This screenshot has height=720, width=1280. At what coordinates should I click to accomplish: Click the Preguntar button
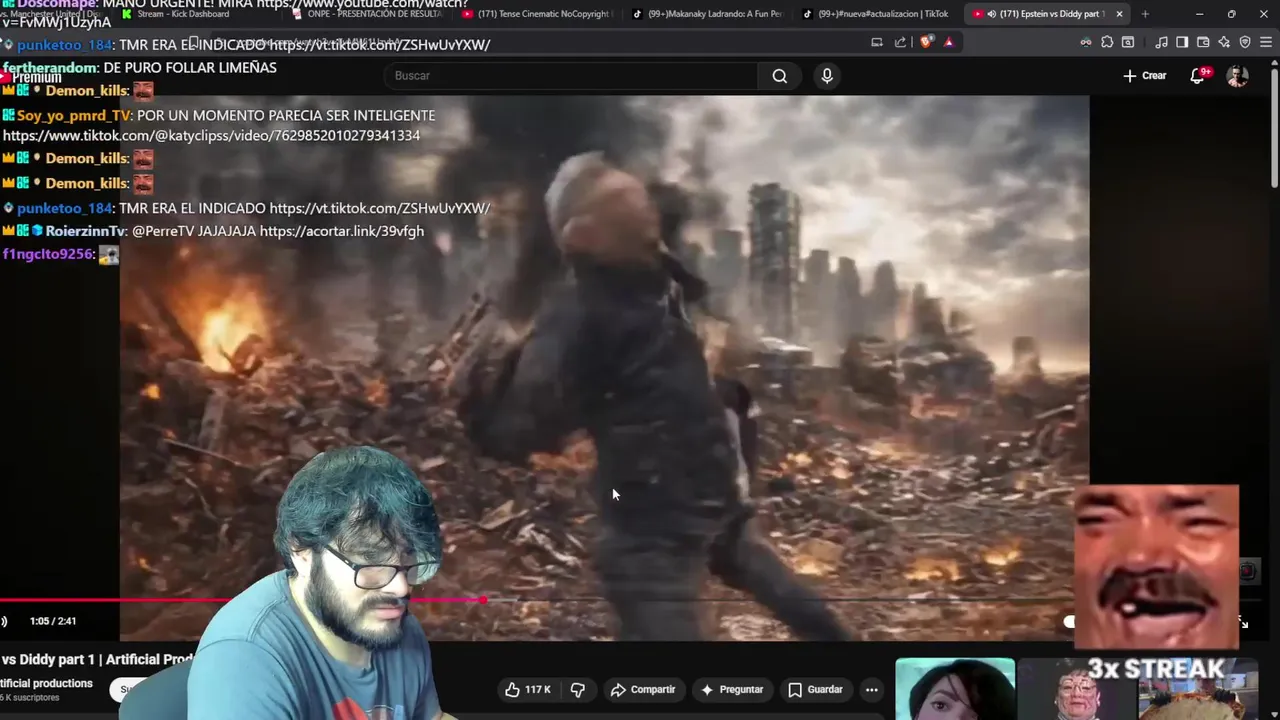tap(732, 690)
